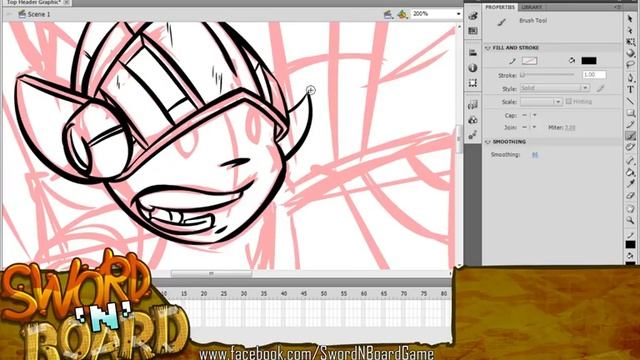Screen dimensions: 640x360
Task: Open the Code Snippets panel icon
Action: 473,105
